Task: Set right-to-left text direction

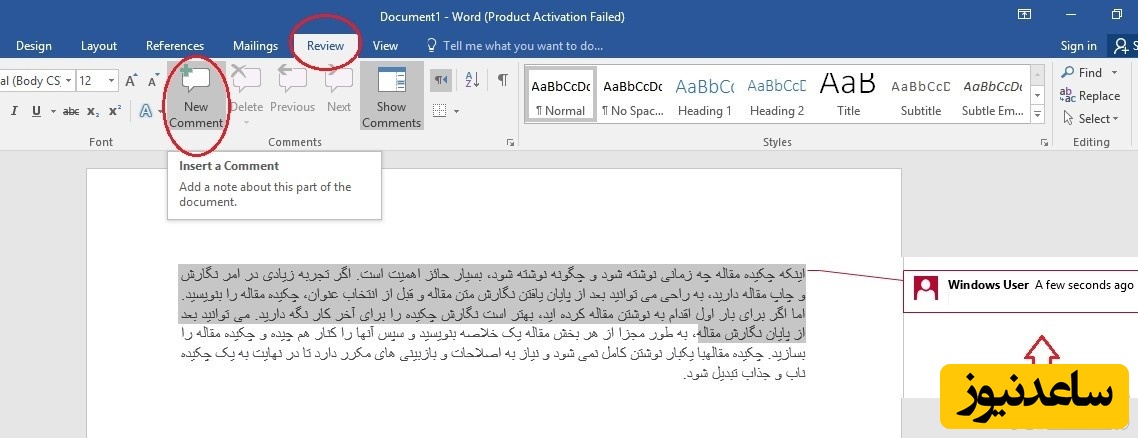Action: (441, 80)
